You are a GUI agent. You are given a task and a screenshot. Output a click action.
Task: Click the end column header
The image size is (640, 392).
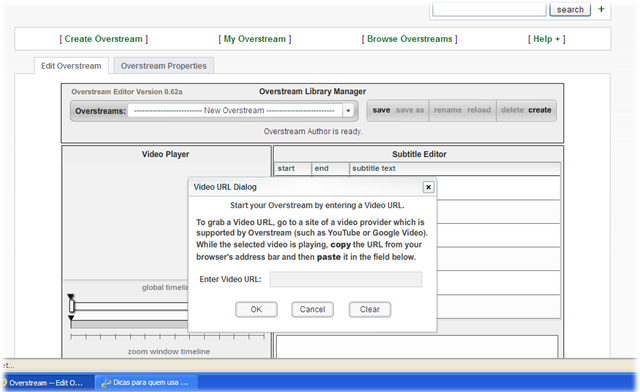click(331, 169)
